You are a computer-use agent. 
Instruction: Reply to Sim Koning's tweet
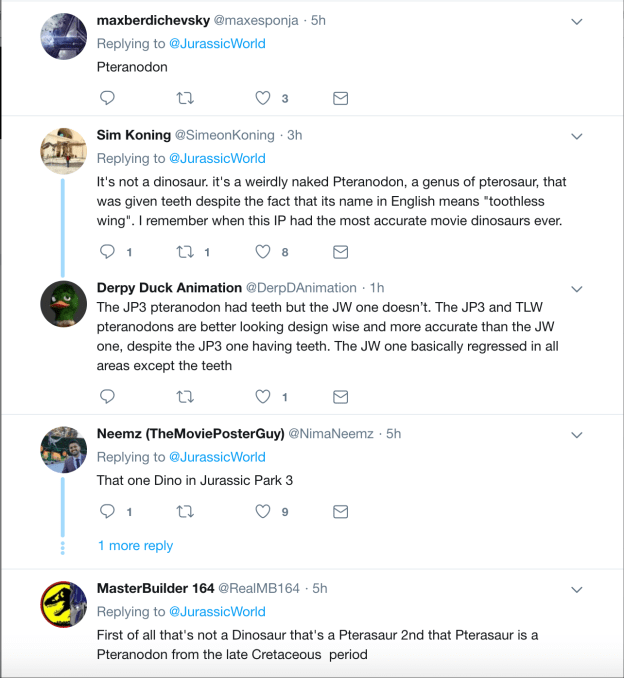108,252
